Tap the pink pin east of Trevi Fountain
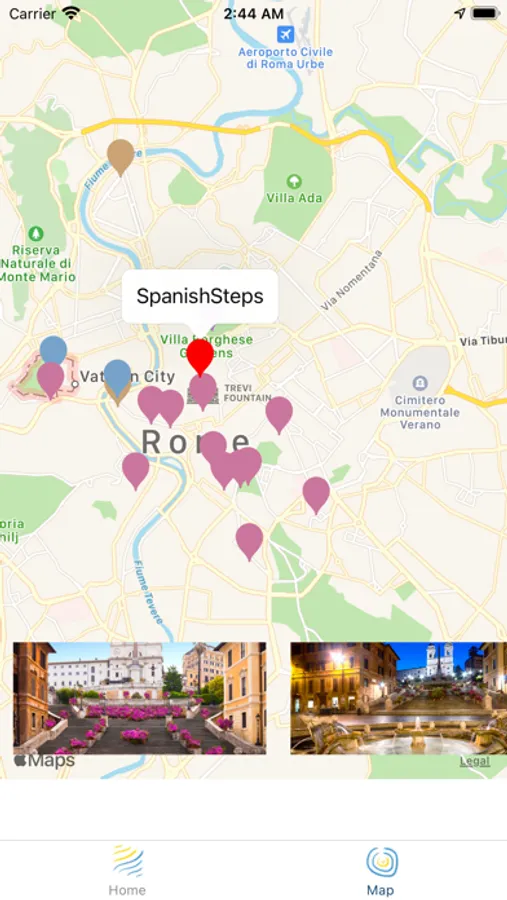 pyautogui.click(x=279, y=414)
